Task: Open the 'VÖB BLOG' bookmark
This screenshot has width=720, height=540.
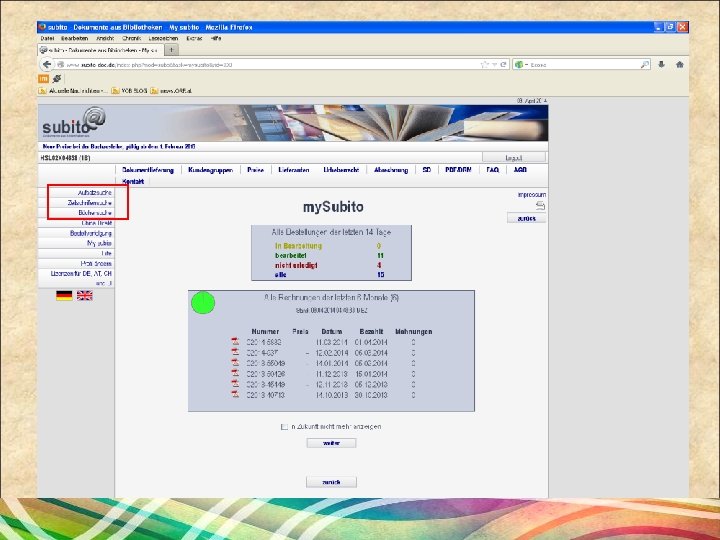Action: pos(129,91)
